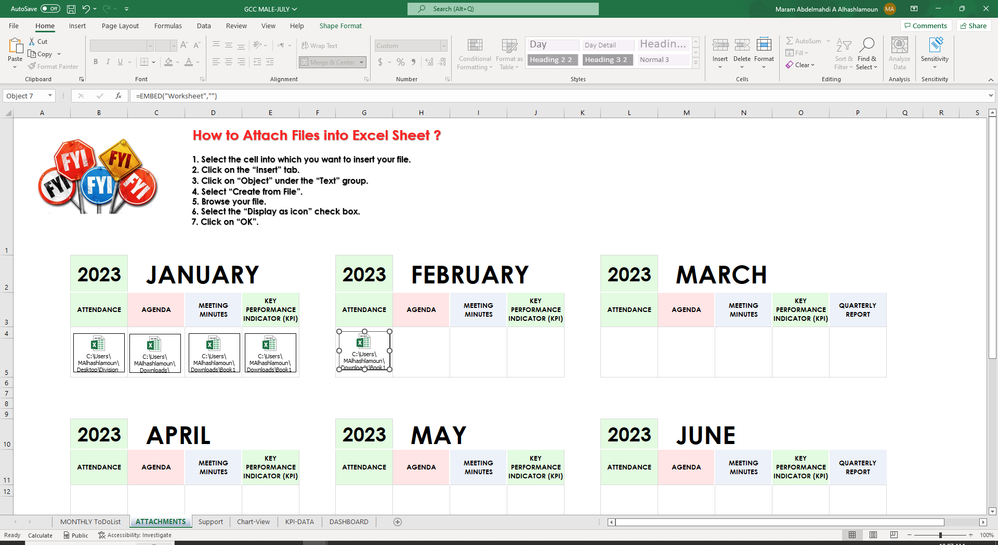This screenshot has width=998, height=545.
Task: Click the Clear eraser icon
Action: (789, 65)
